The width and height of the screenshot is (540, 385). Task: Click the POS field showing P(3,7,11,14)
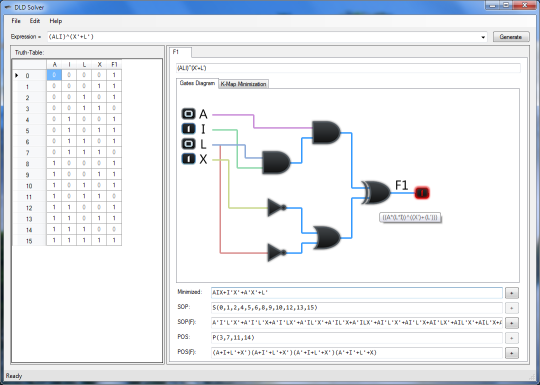(x=356, y=337)
